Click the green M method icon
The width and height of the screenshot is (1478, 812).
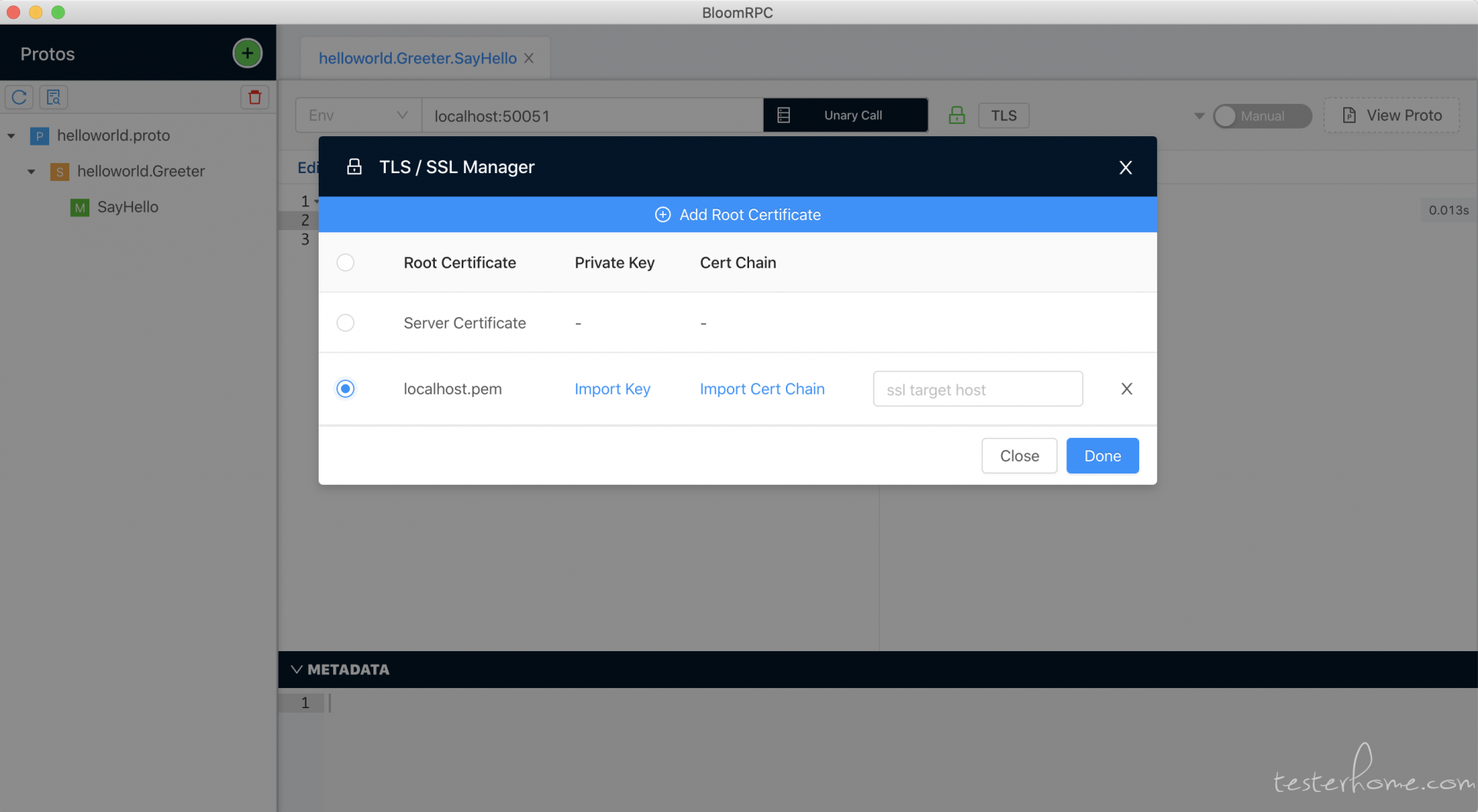pyautogui.click(x=80, y=208)
